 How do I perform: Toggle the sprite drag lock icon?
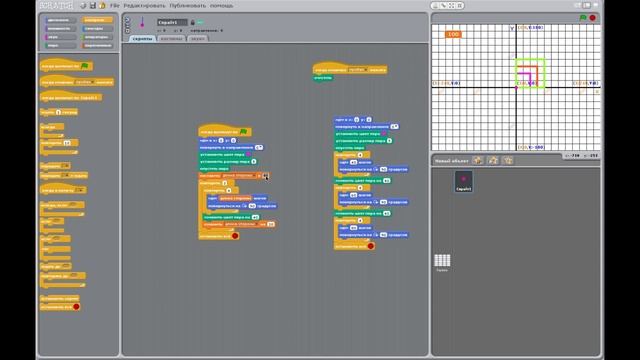coord(193,22)
